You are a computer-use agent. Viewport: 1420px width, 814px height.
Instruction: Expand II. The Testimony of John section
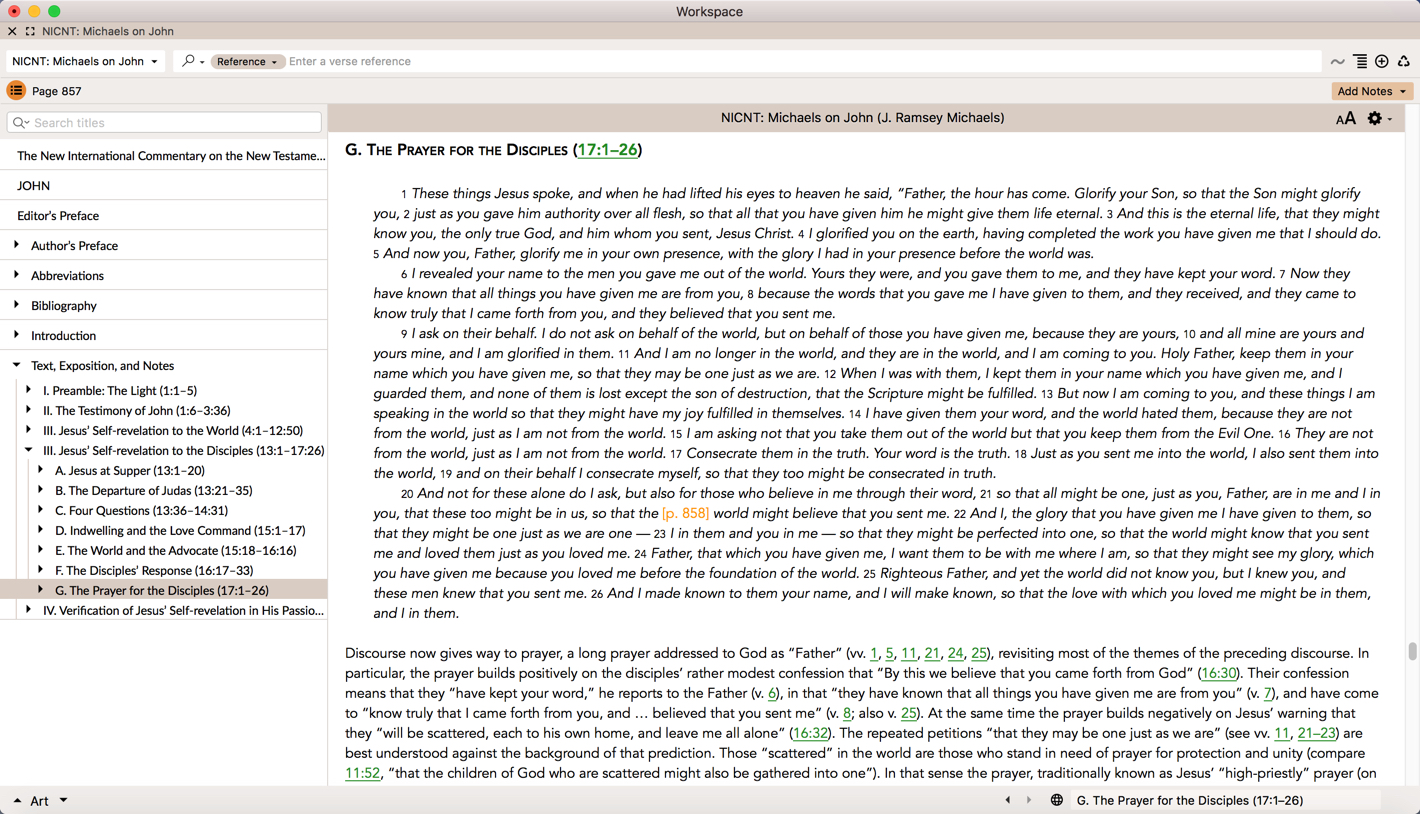[x=28, y=410]
